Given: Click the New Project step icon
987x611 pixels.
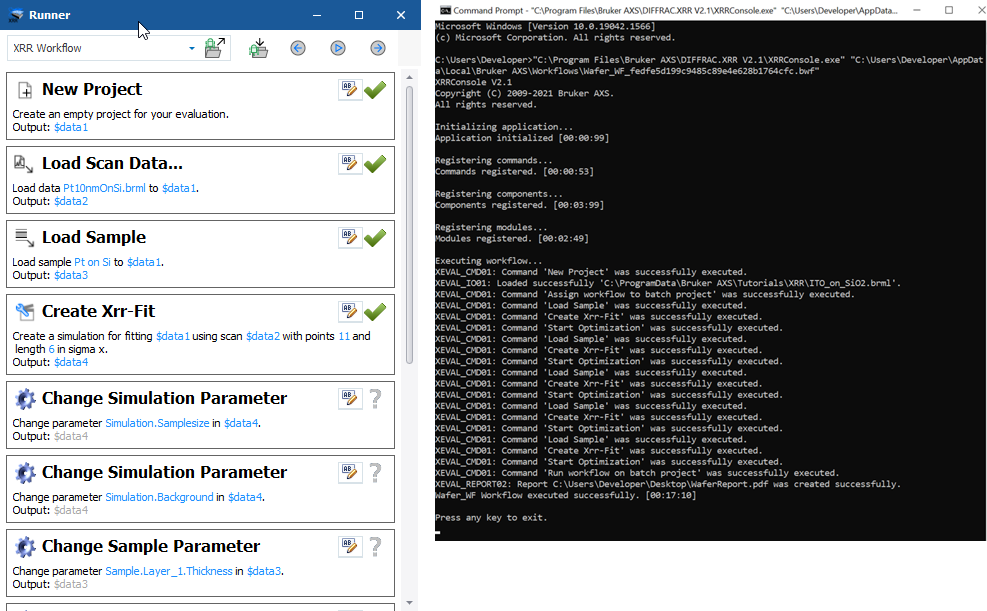Looking at the screenshot, I should [x=25, y=91].
